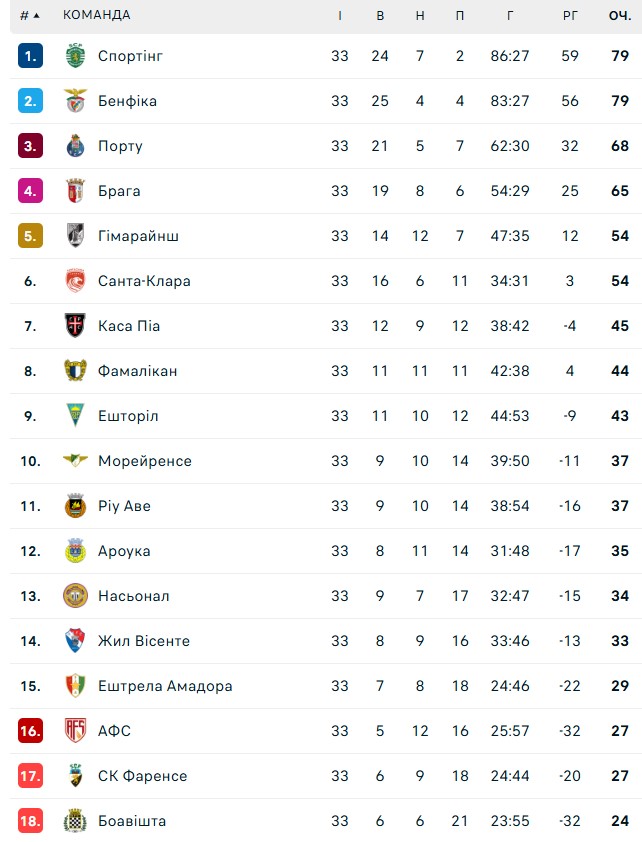Image resolution: width=642 pixels, height=842 pixels.
Task: Click the red rank 18 position badge
Action: click(x=30, y=821)
